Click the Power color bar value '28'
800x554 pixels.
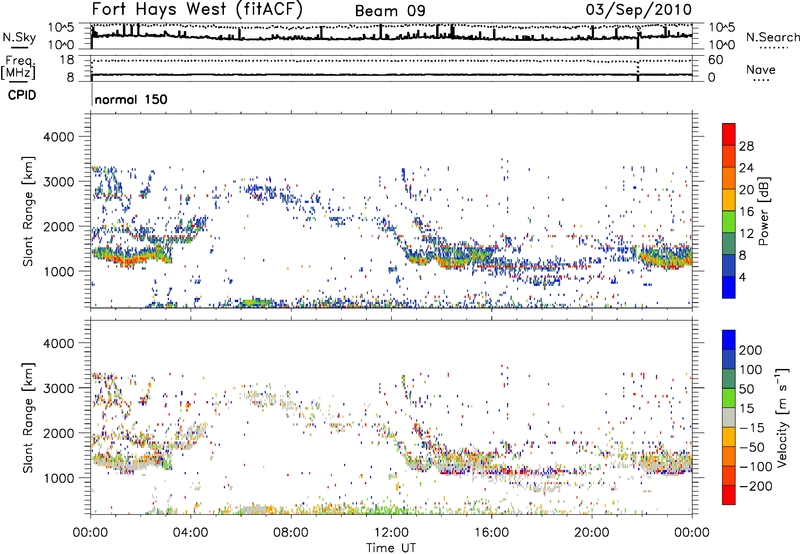coord(746,146)
